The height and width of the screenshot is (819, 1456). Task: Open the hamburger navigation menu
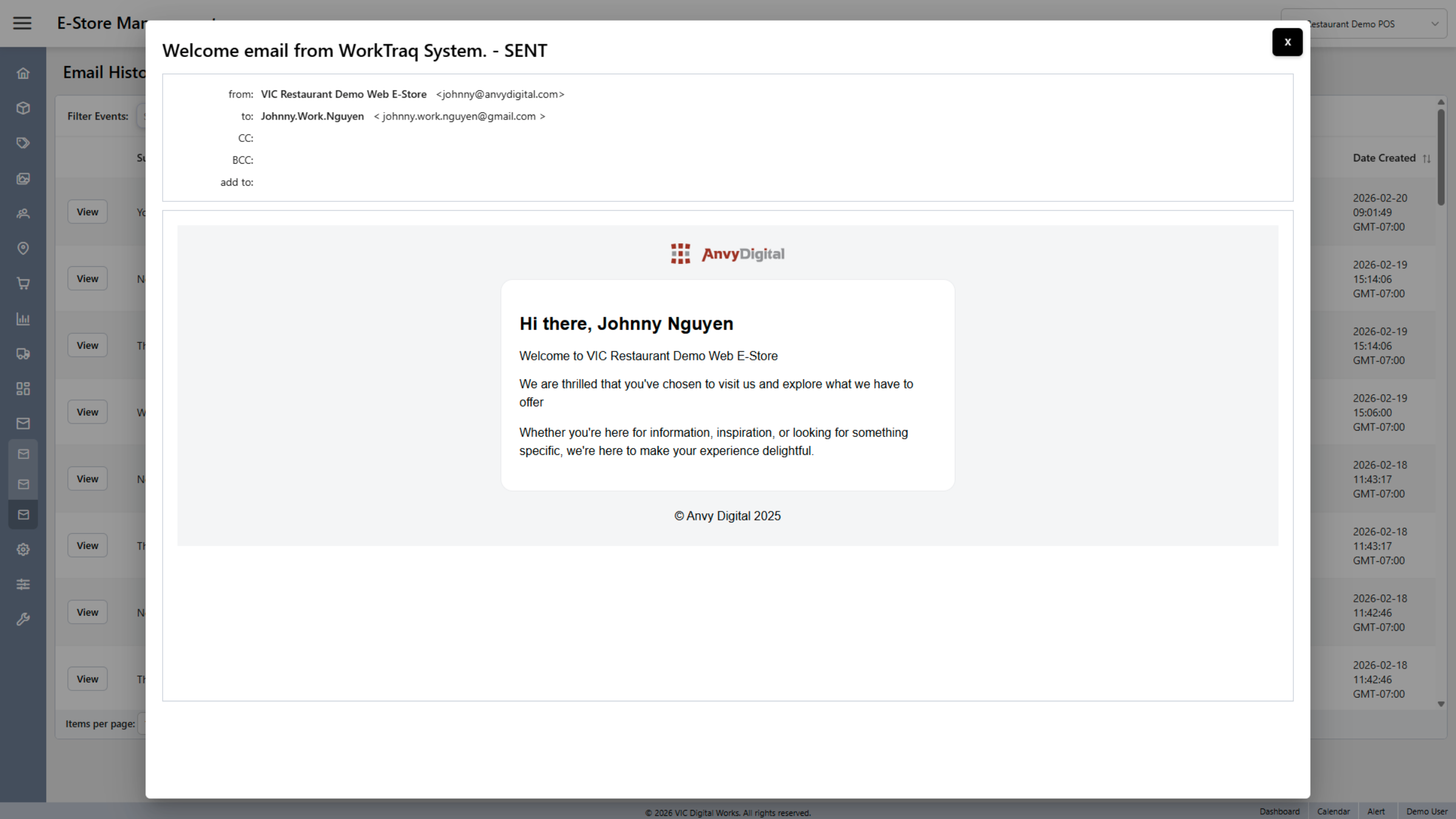(x=22, y=23)
